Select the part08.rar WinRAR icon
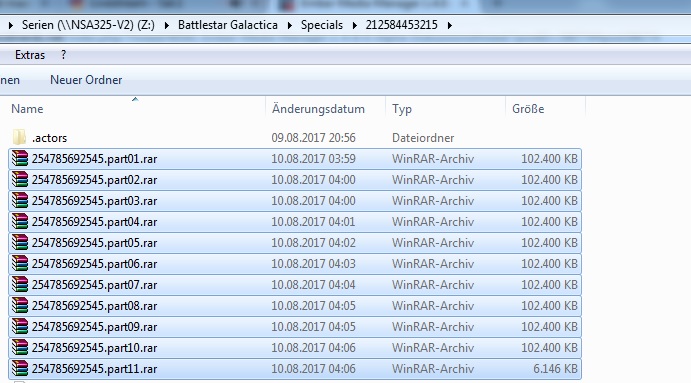Viewport: 691px width, 383px height. 20,305
